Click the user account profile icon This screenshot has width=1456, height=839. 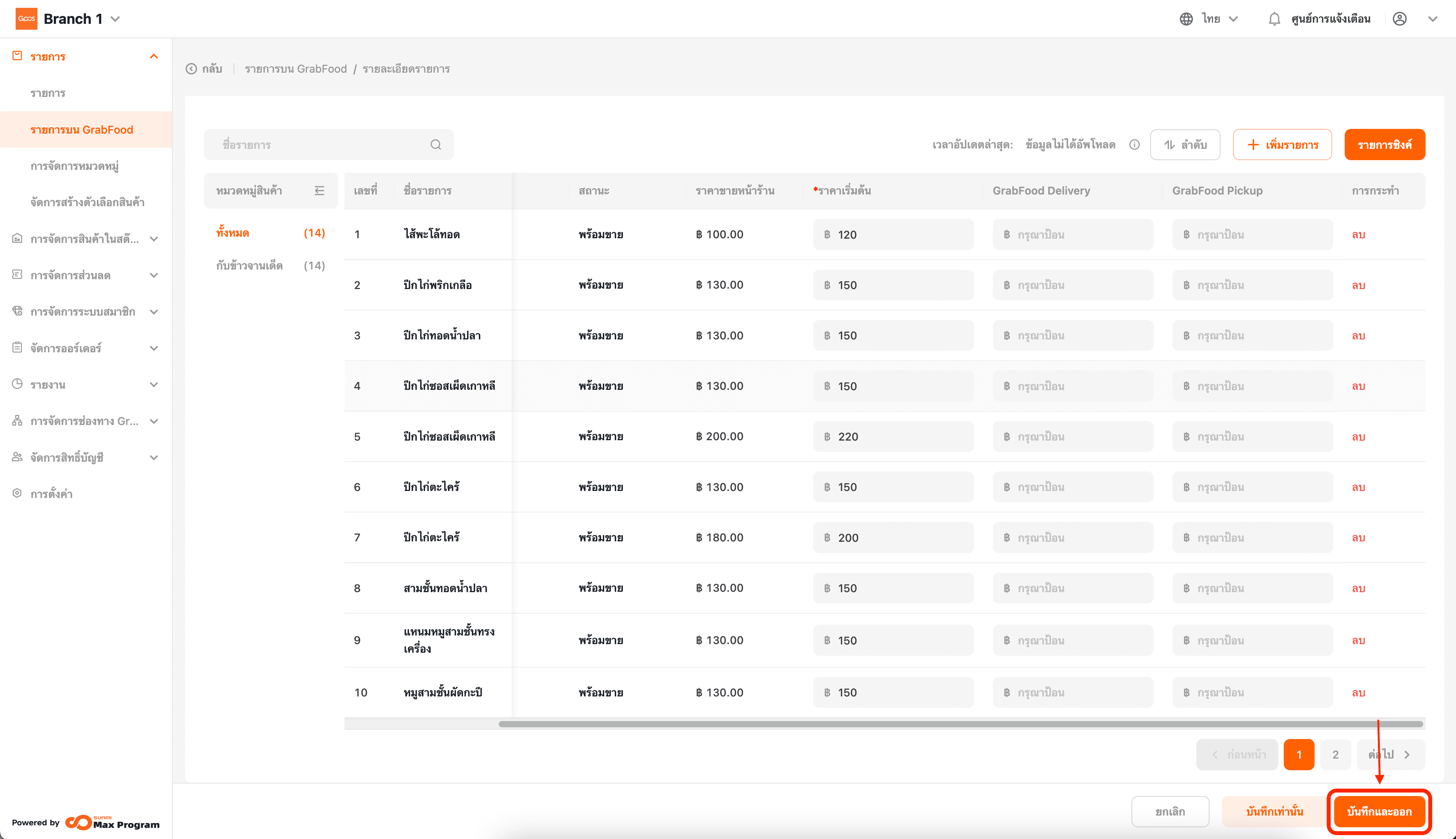[x=1399, y=19]
